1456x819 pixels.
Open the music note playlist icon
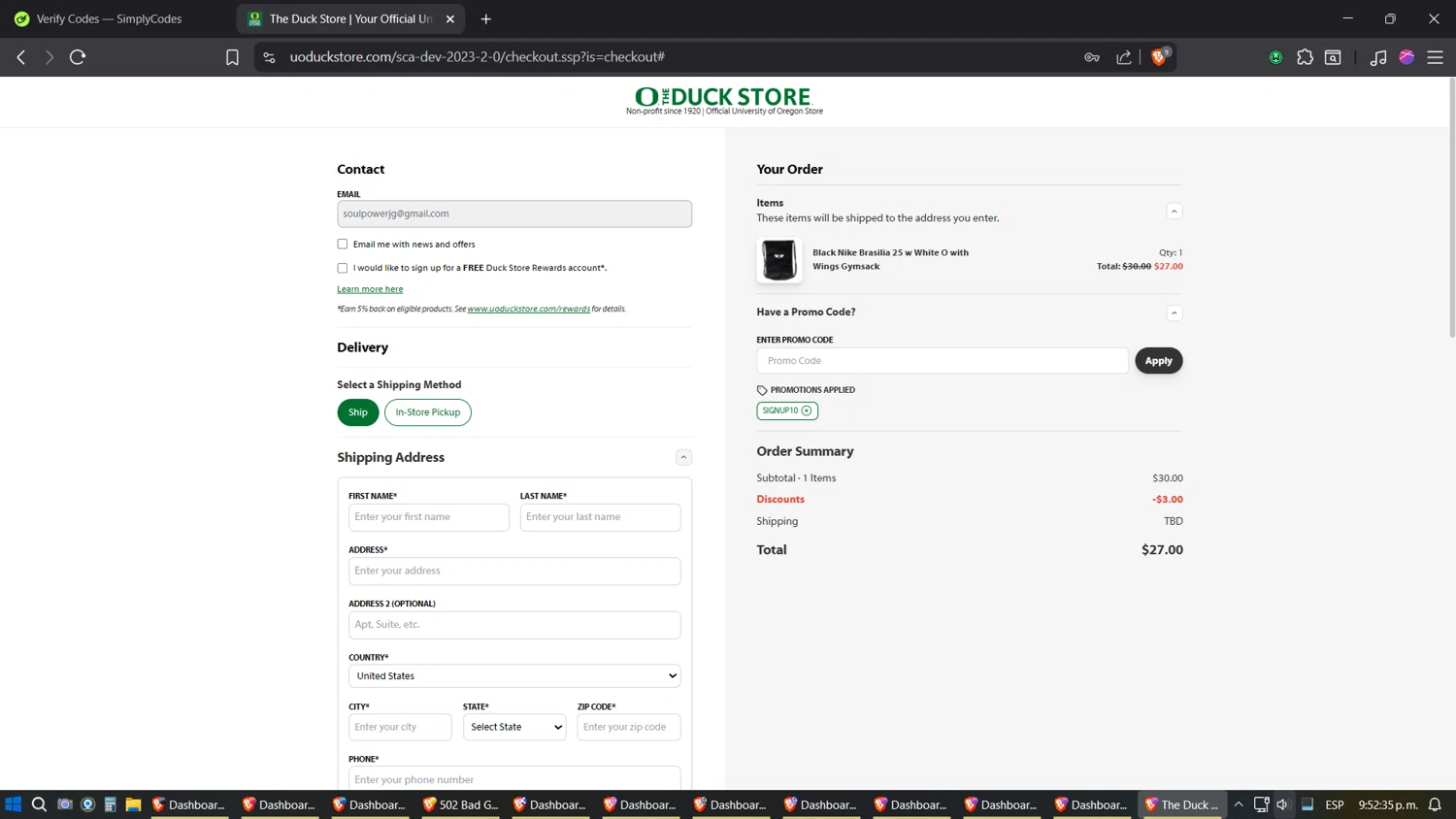pyautogui.click(x=1378, y=57)
